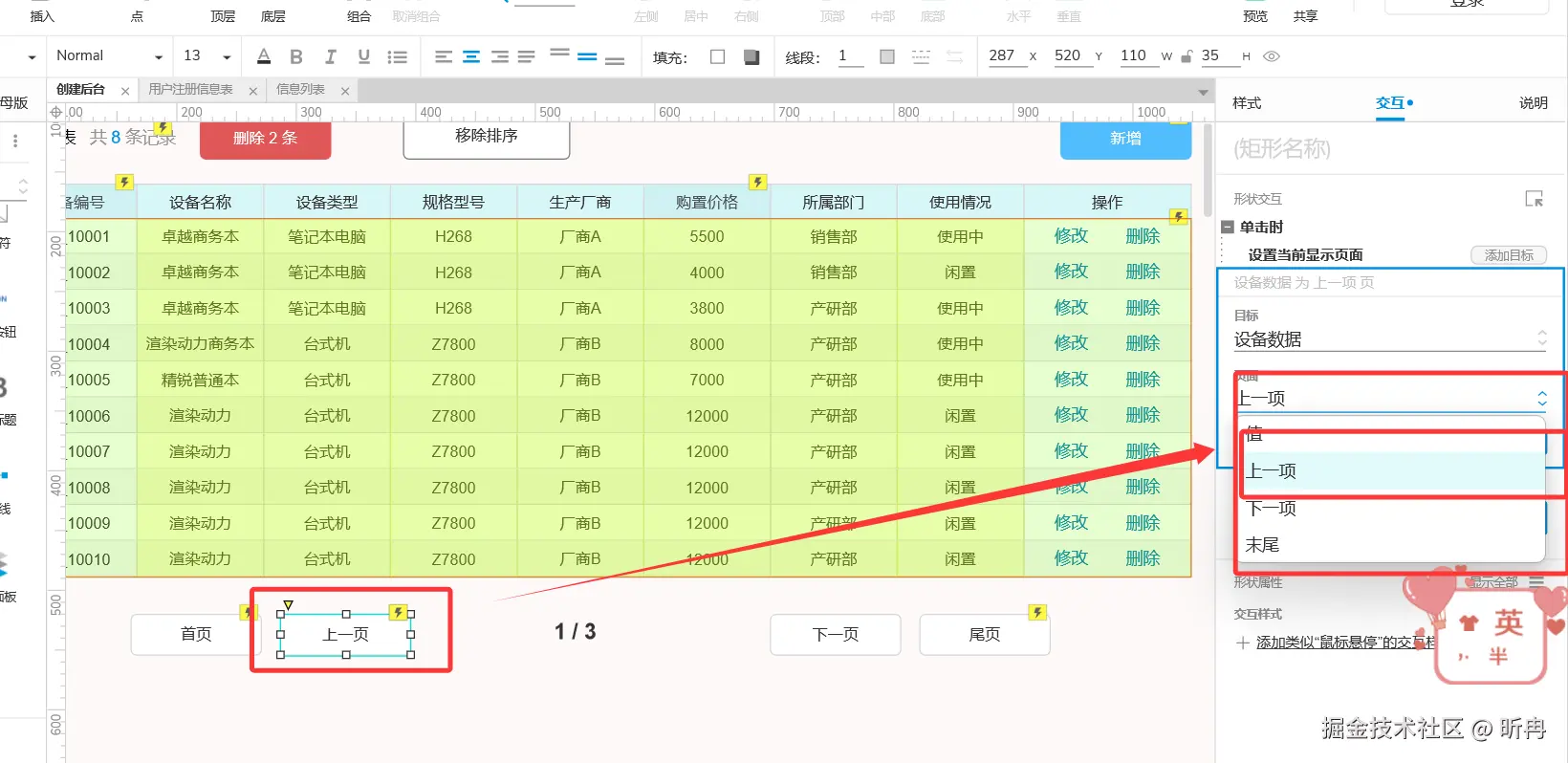Open the 设备数据 target dropdown

tap(1389, 339)
